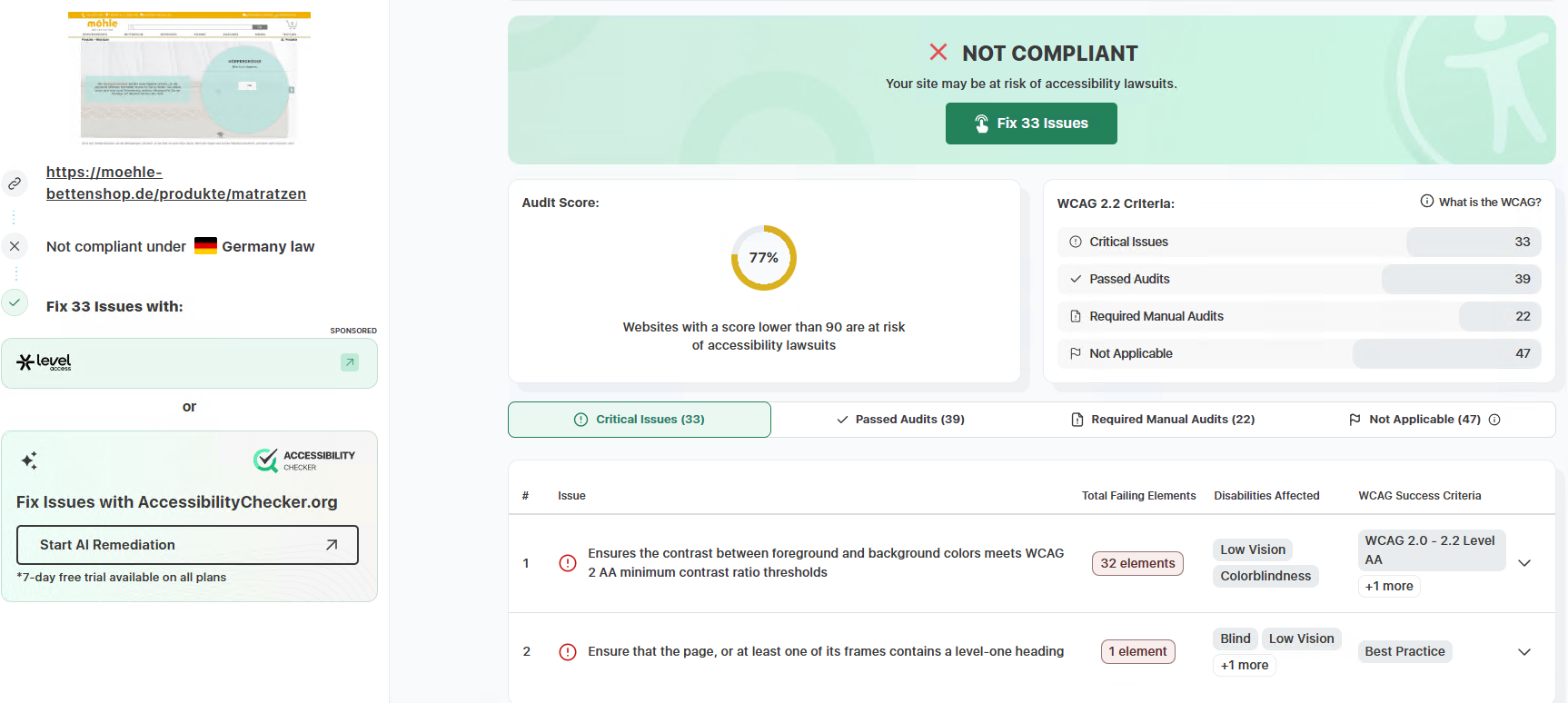The height and width of the screenshot is (703, 1568).
Task: Click the website screenshot thumbnail
Action: click(189, 78)
